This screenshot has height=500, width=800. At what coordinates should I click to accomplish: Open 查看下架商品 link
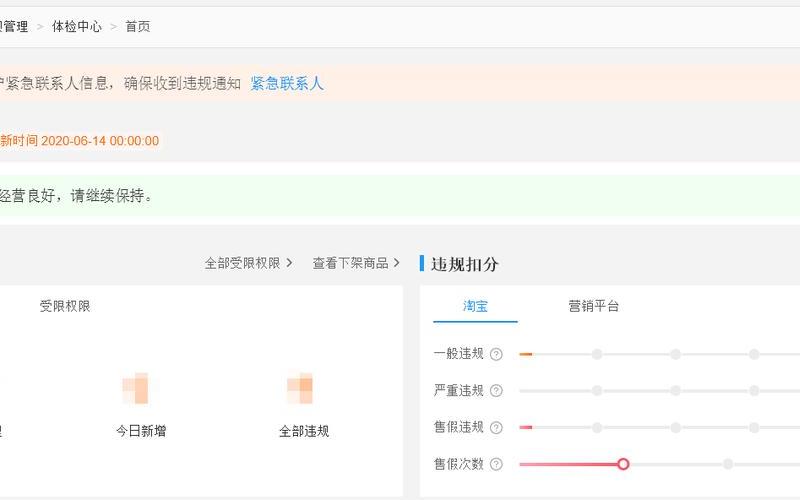[x=356, y=263]
